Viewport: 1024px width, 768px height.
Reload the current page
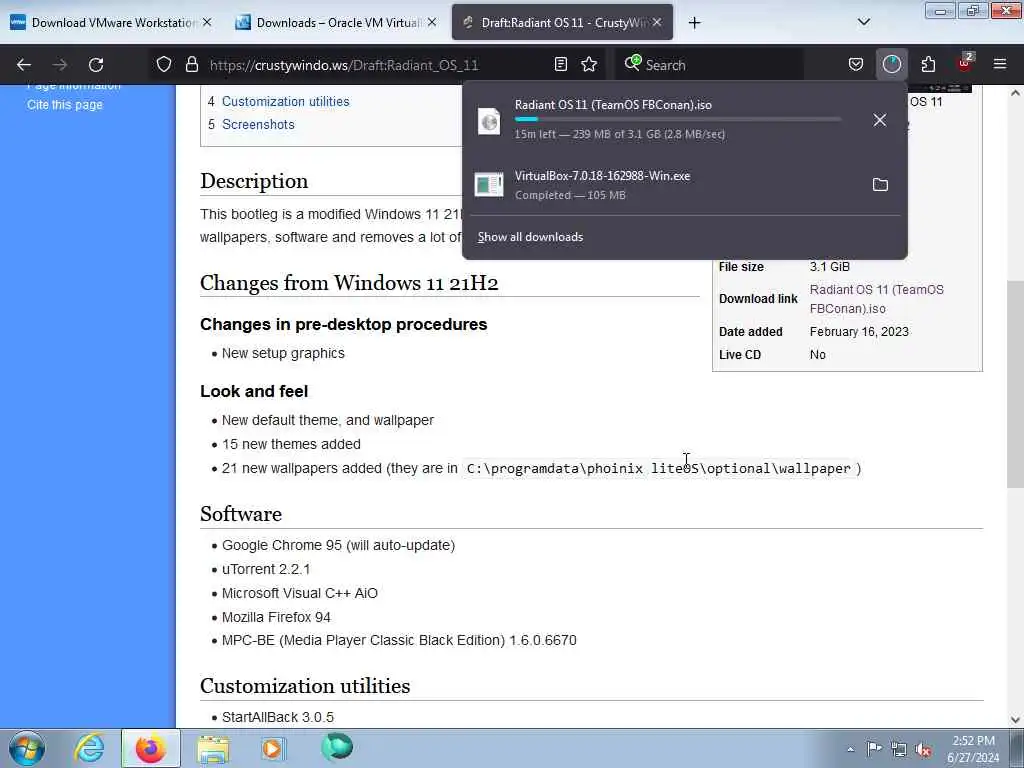[96, 65]
